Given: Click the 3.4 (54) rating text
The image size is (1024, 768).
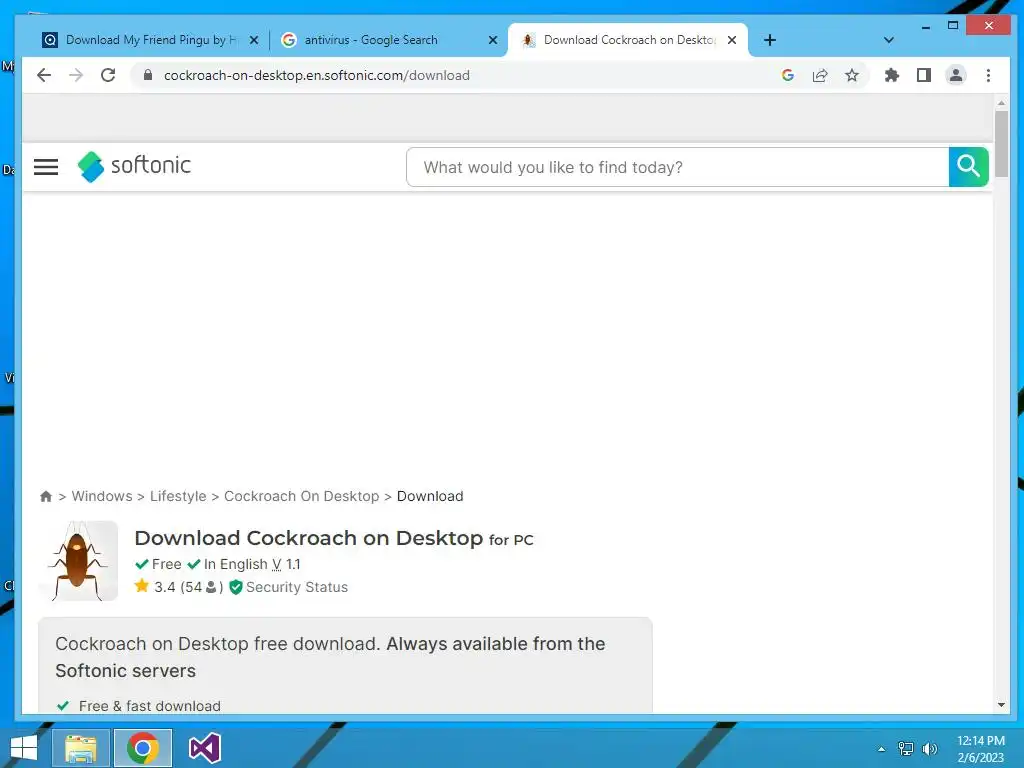Looking at the screenshot, I should (188, 587).
